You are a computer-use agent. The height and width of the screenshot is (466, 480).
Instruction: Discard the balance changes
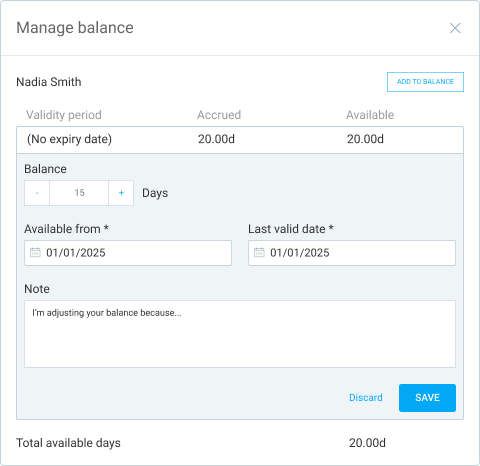click(366, 398)
